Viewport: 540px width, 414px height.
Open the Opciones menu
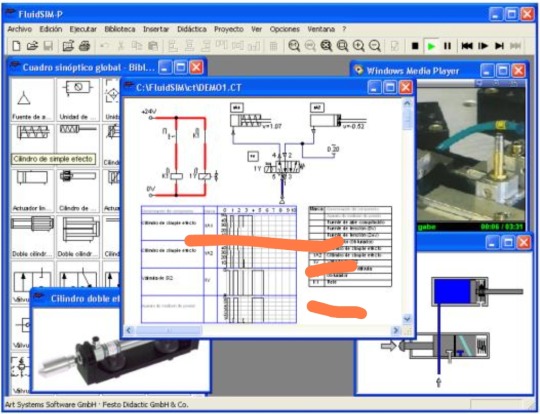pos(284,29)
